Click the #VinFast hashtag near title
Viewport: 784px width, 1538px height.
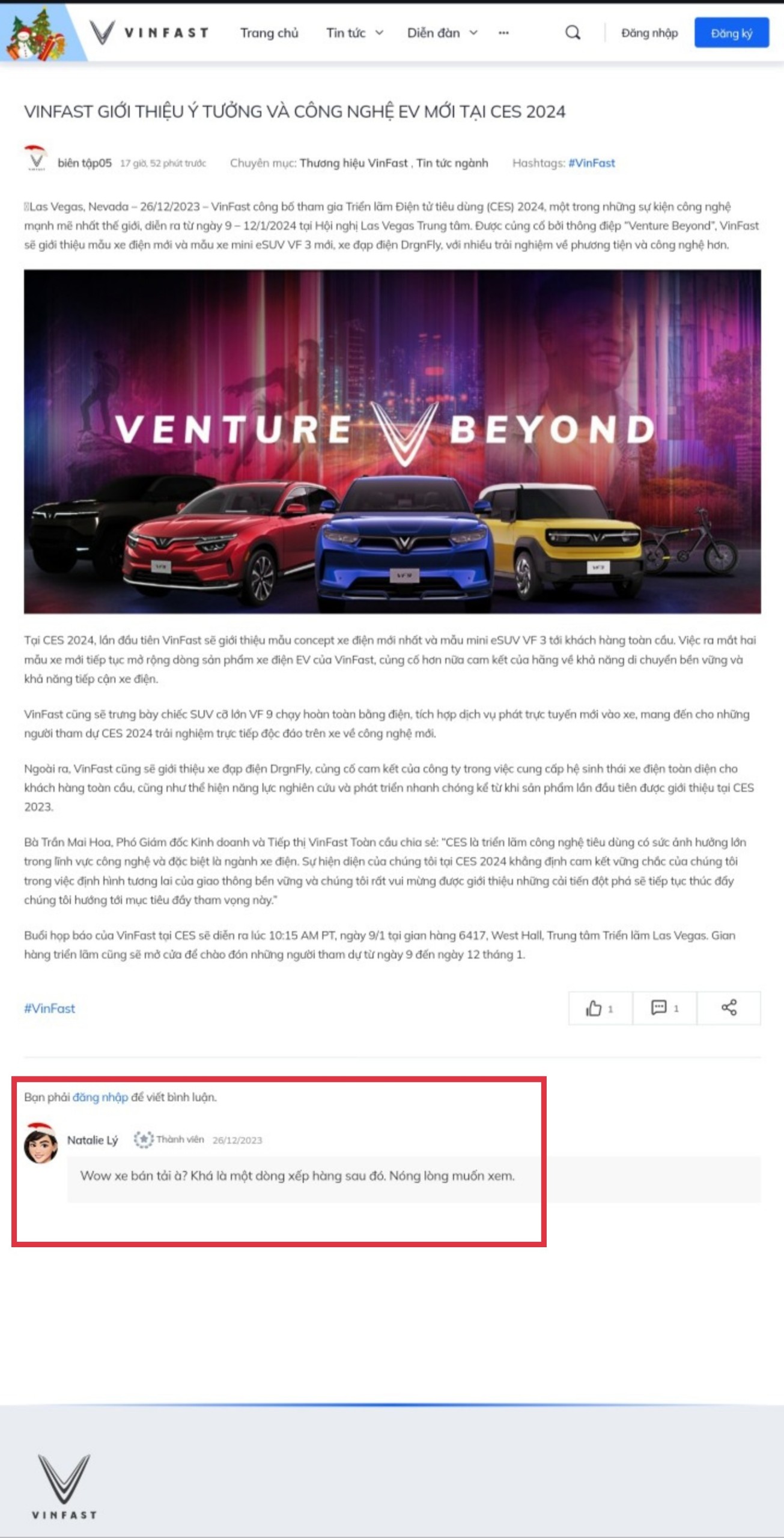[591, 163]
